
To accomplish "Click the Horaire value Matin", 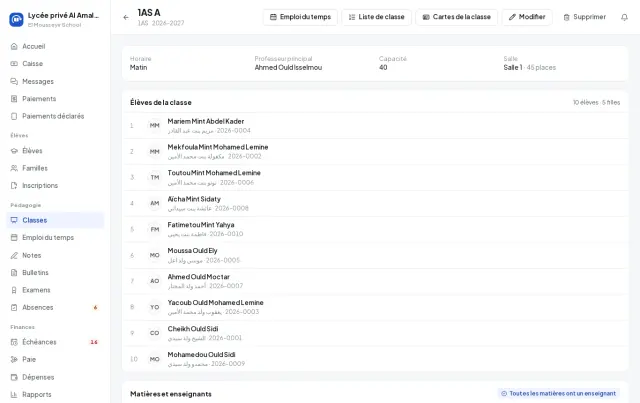I will (x=138, y=67).
